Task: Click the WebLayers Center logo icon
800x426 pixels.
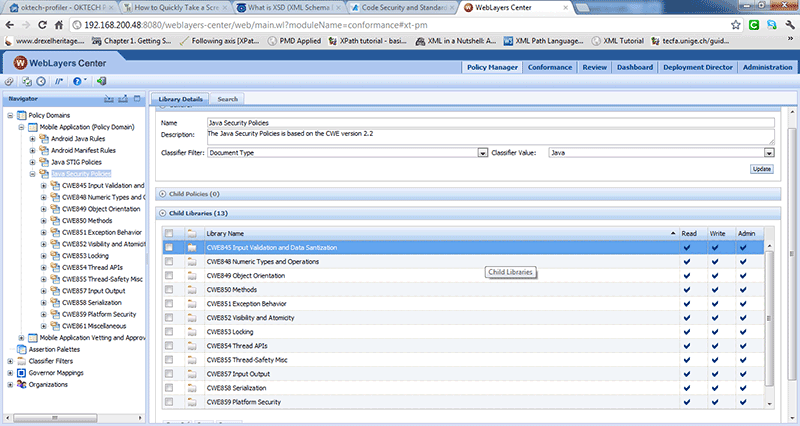Action: [20, 63]
